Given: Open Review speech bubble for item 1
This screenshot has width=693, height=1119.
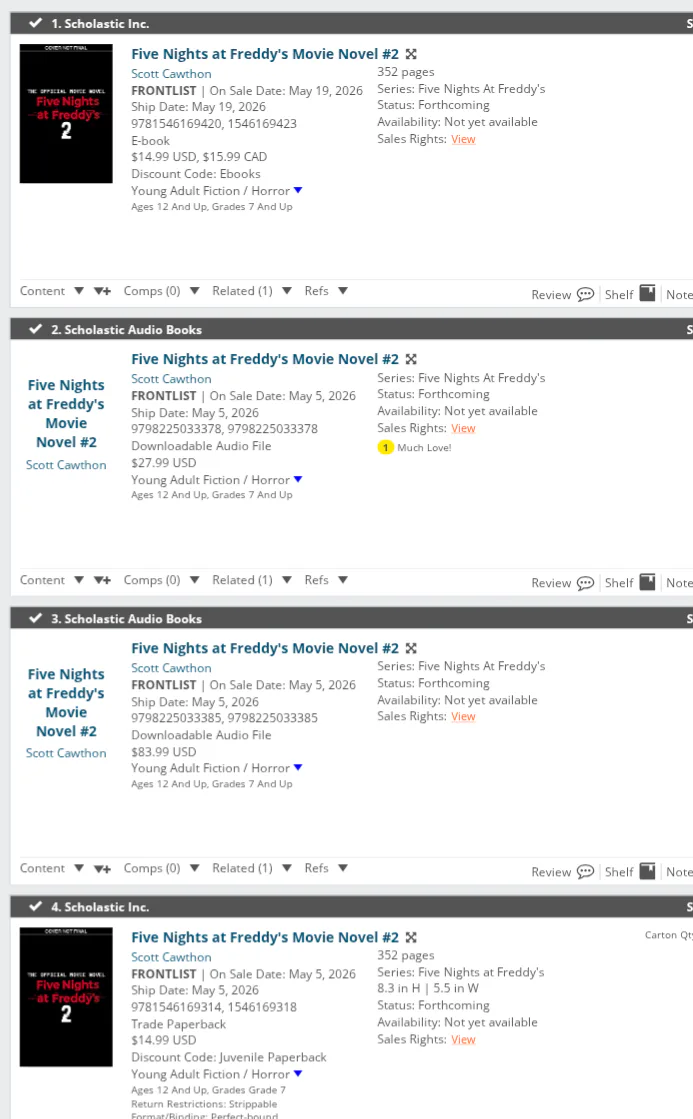Looking at the screenshot, I should point(585,295).
